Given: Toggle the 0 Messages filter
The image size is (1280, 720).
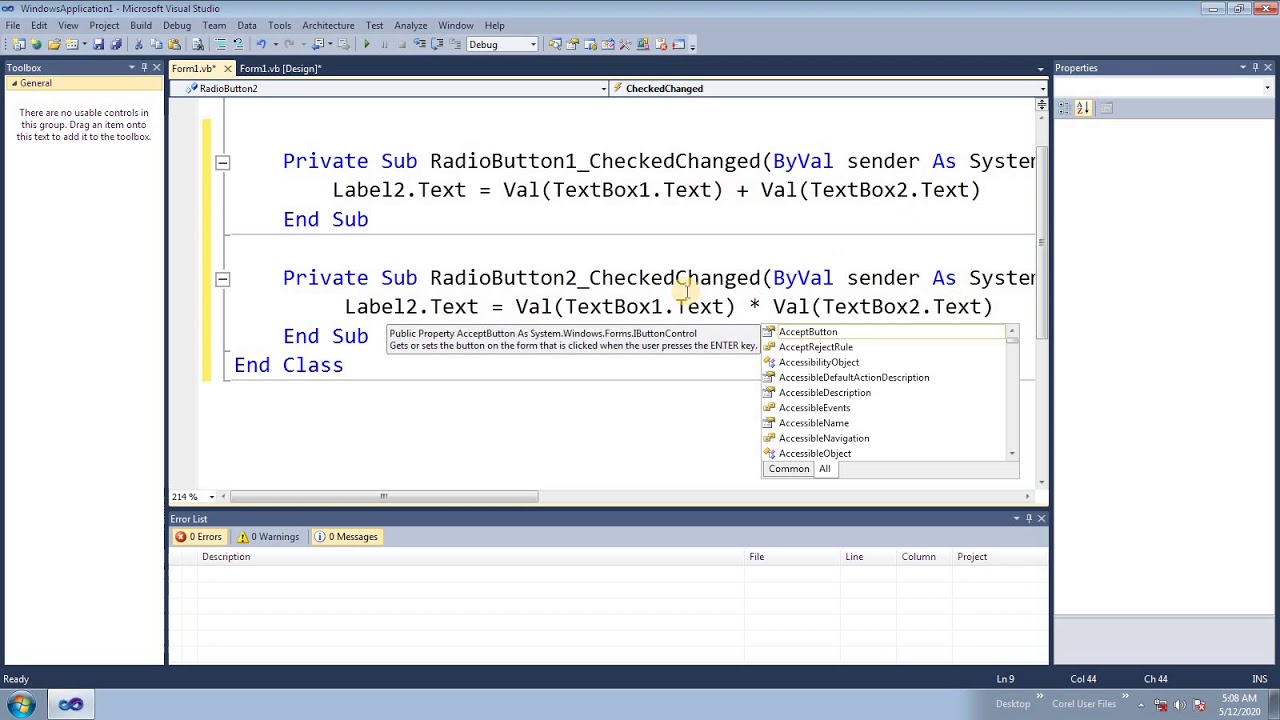Looking at the screenshot, I should (346, 537).
